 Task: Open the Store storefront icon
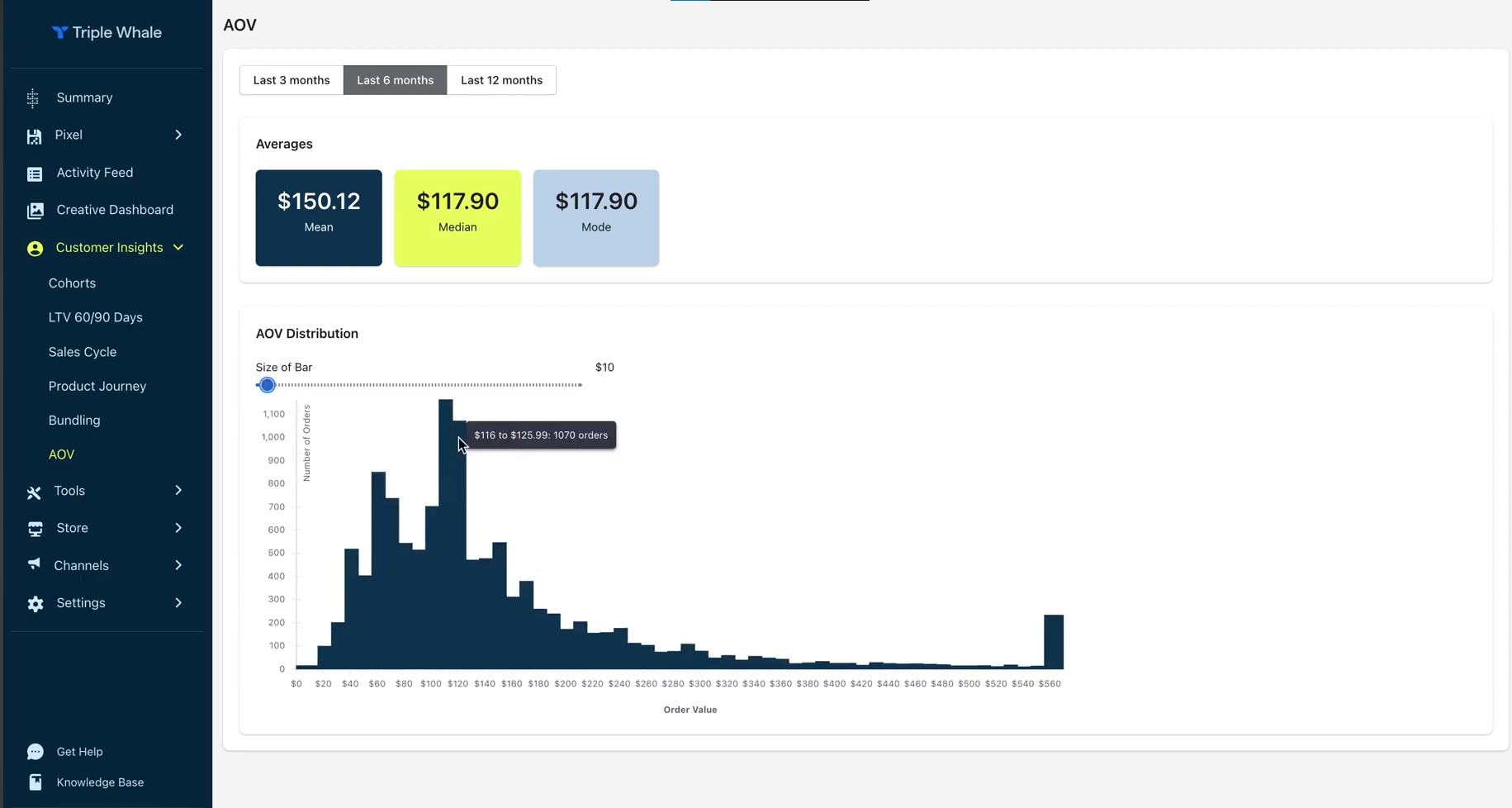[34, 528]
